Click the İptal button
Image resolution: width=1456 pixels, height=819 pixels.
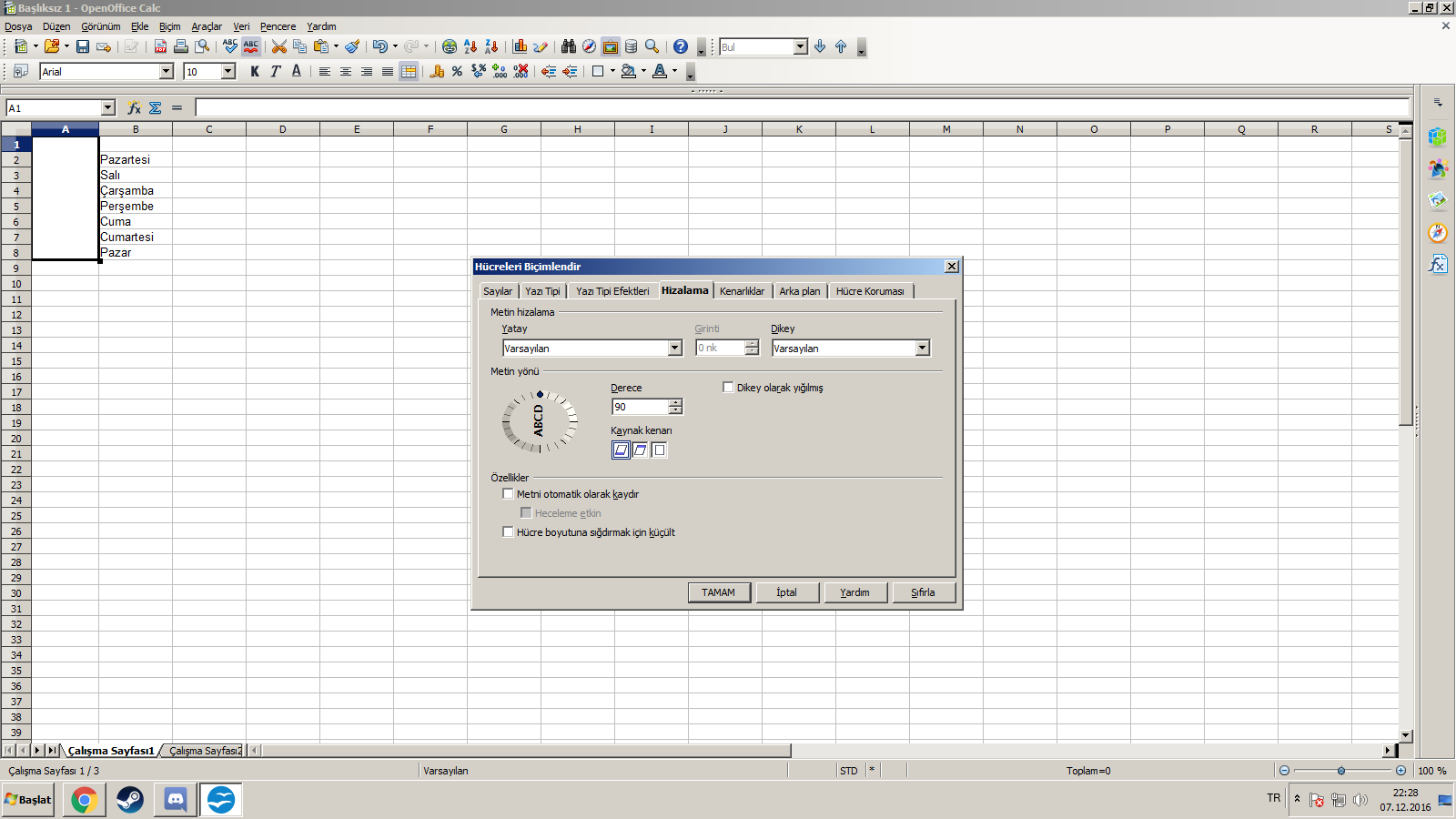tap(786, 592)
